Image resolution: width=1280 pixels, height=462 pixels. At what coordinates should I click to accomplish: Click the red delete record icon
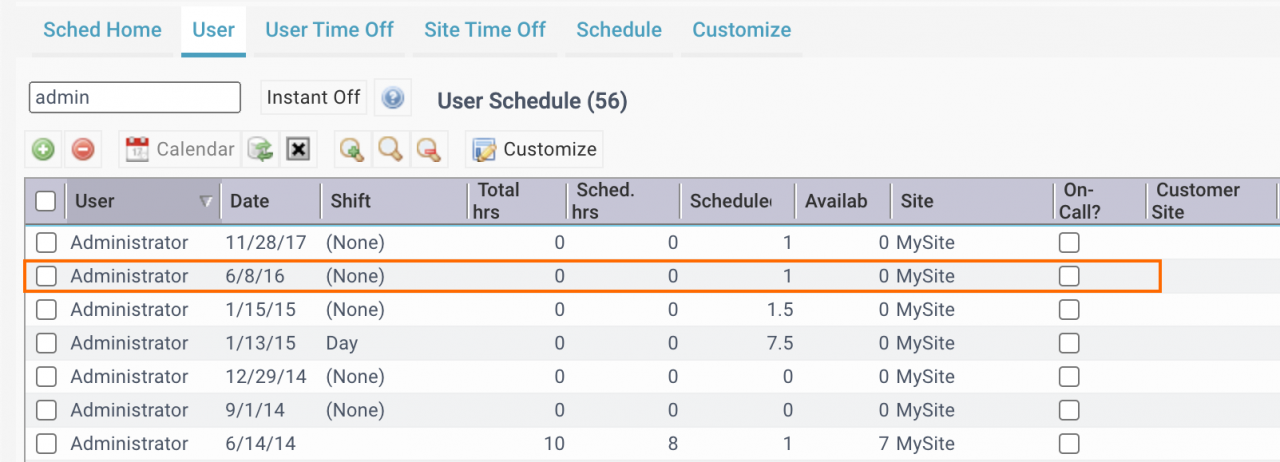83,149
